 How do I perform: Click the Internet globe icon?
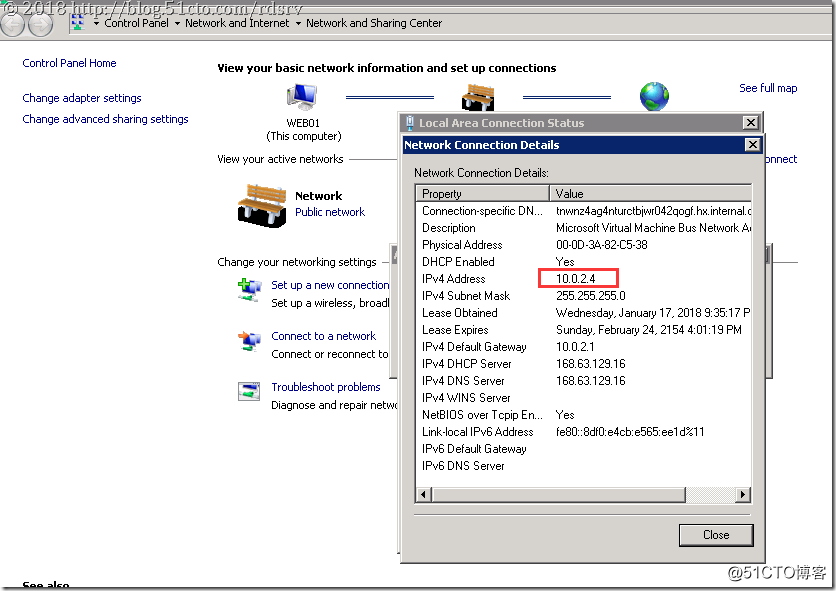(654, 97)
